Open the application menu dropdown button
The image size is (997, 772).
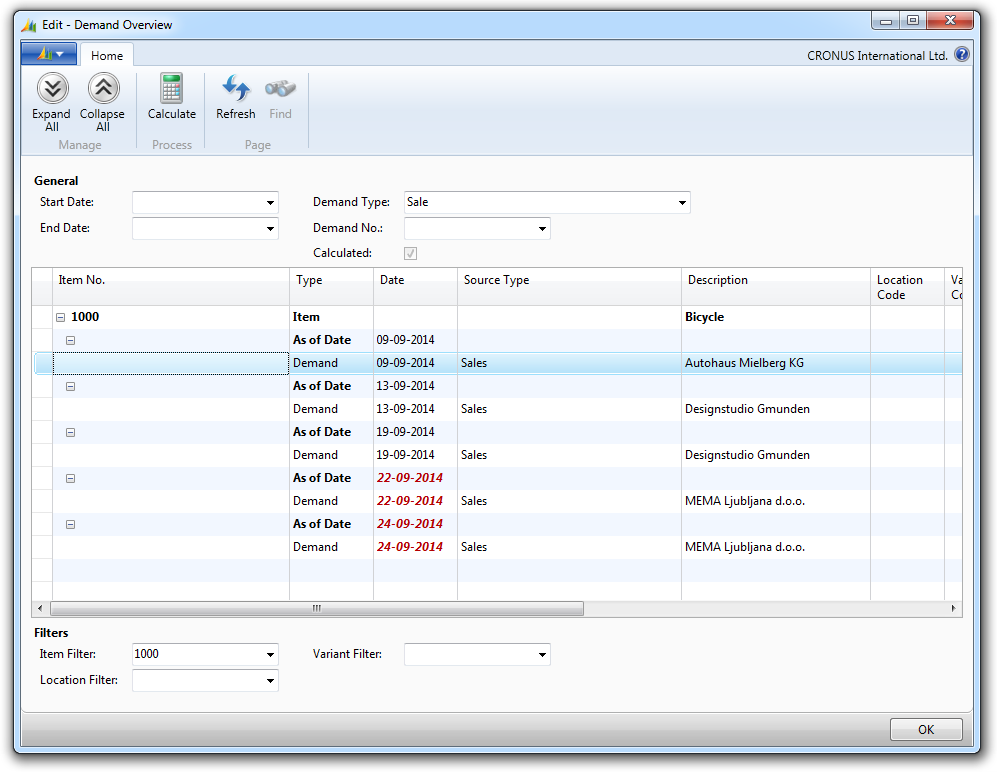pyautogui.click(x=49, y=54)
